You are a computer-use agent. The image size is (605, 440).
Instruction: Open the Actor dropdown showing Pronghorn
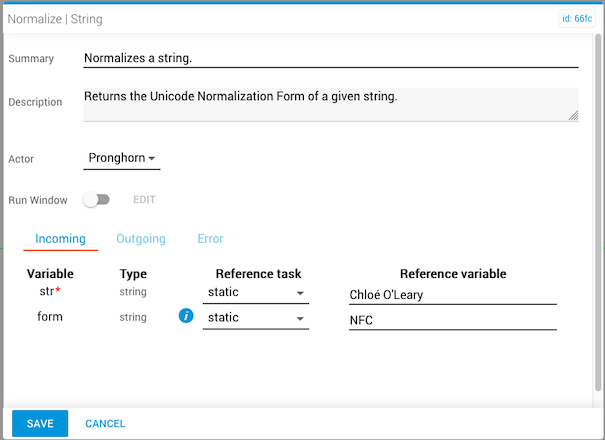[122, 158]
